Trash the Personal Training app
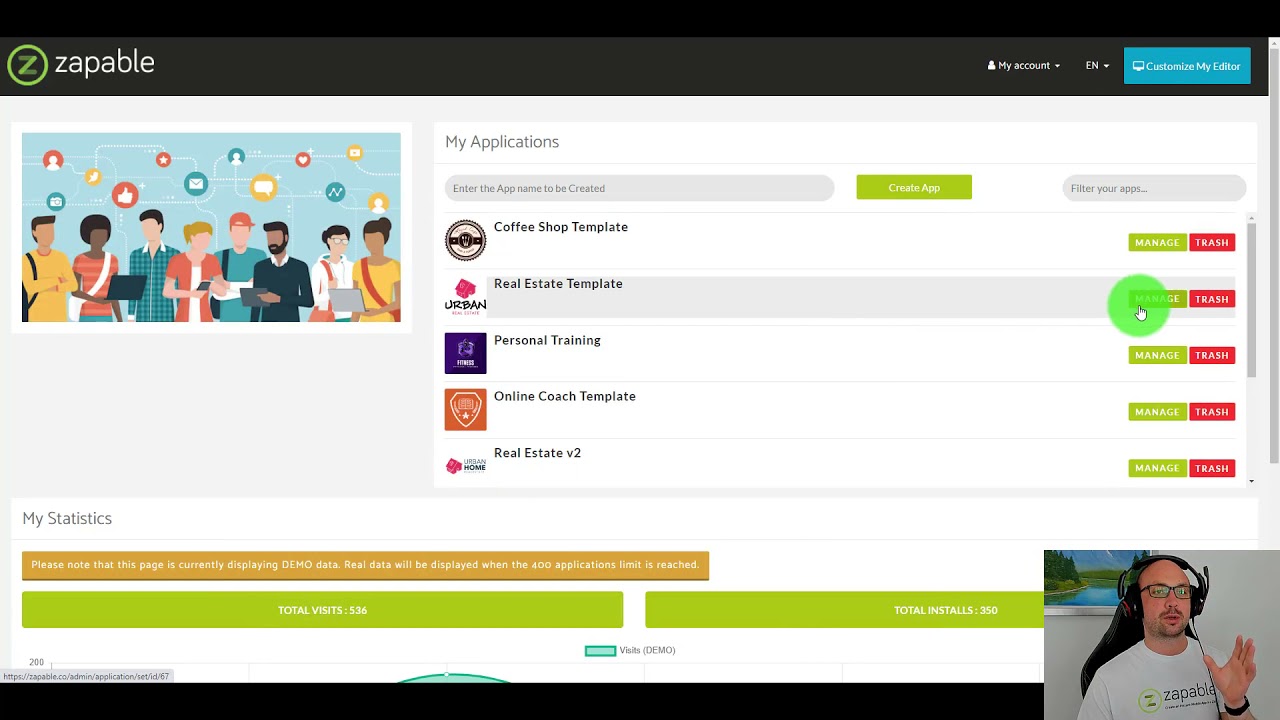 coord(1211,355)
